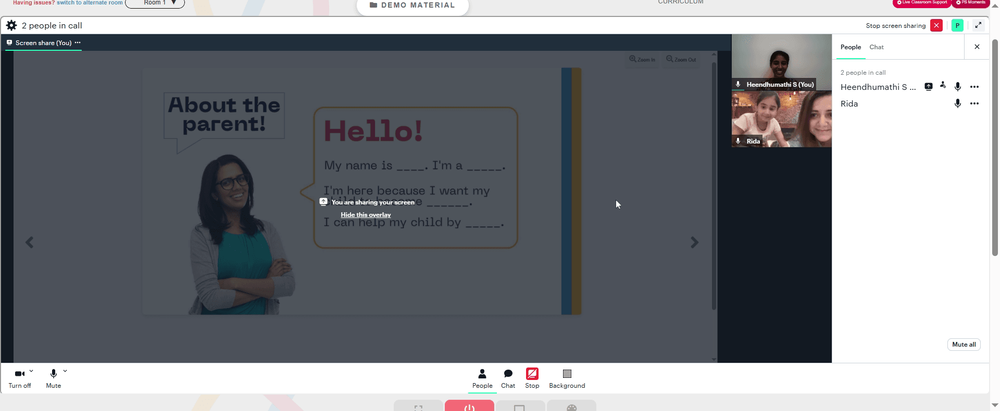The width and height of the screenshot is (1000, 411).
Task: Open call settings gear icon
Action: [x=11, y=26]
